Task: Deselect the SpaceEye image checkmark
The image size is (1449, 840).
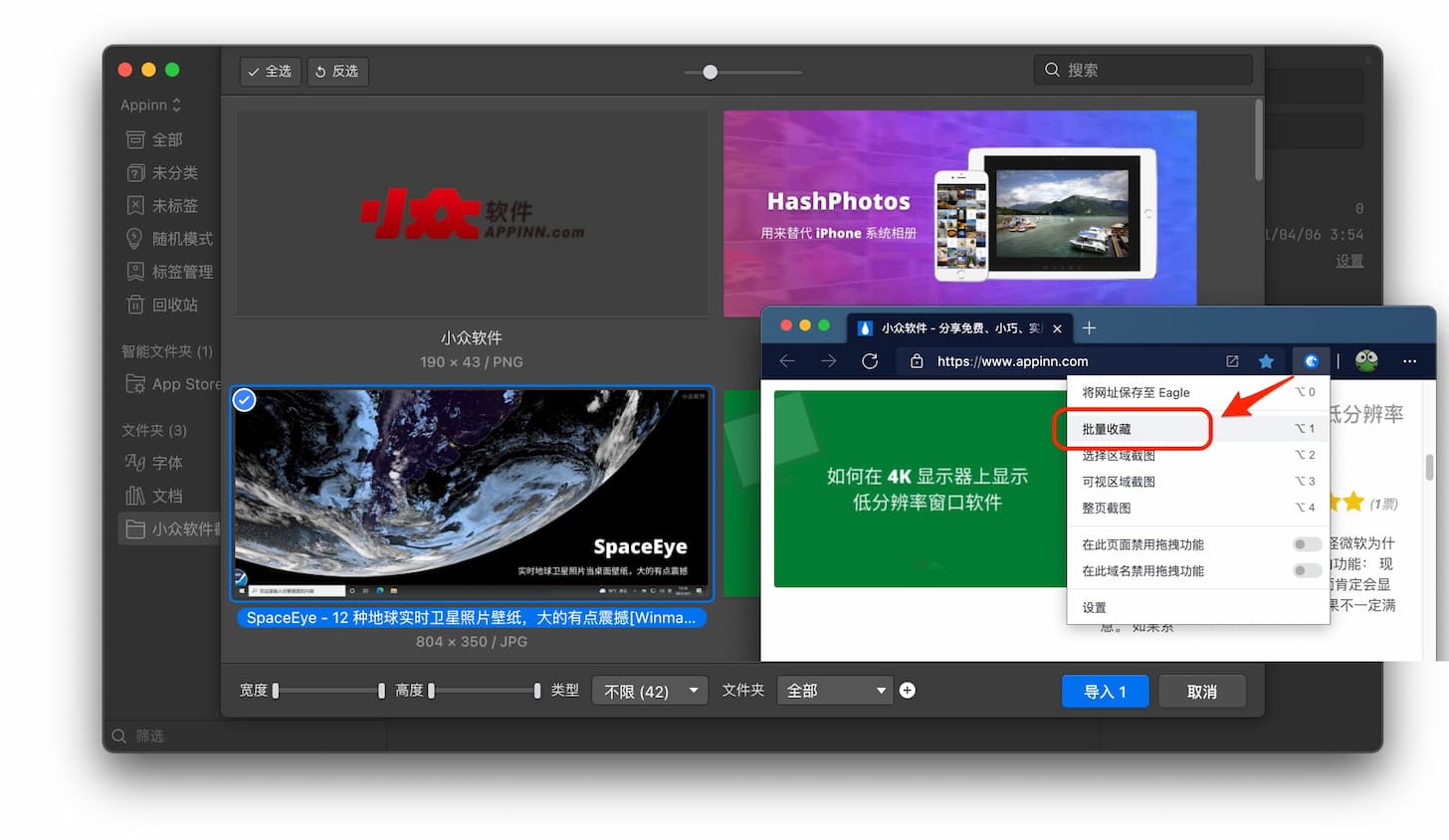Action: (243, 399)
